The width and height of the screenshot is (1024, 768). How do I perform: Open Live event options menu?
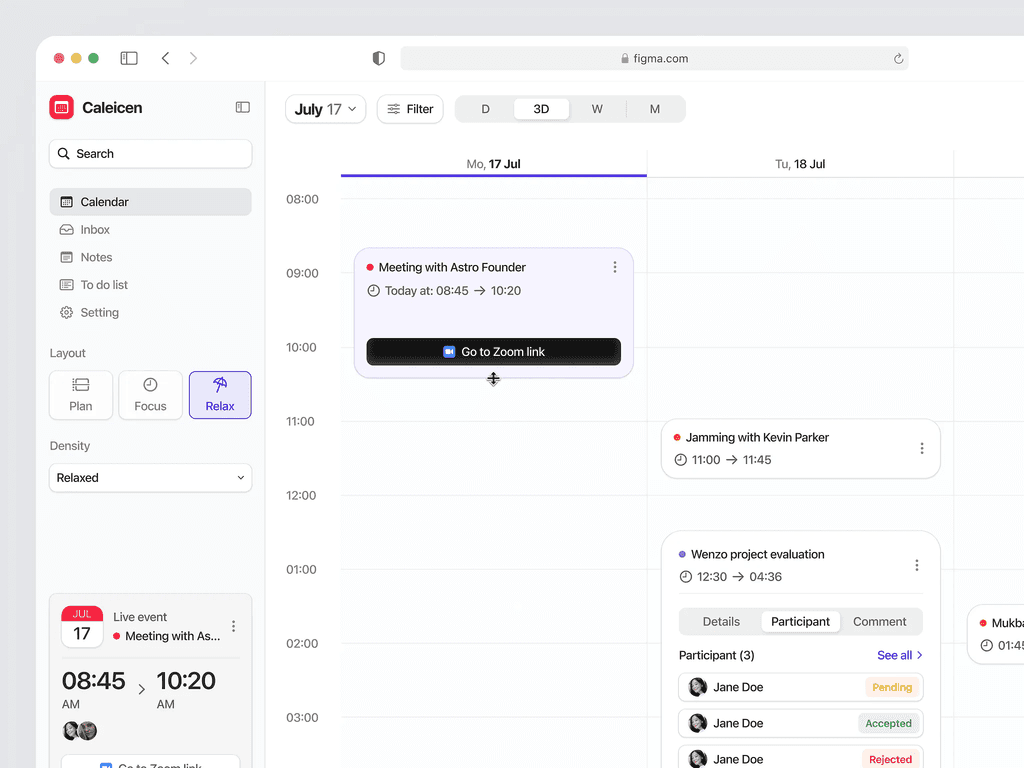pos(233,626)
